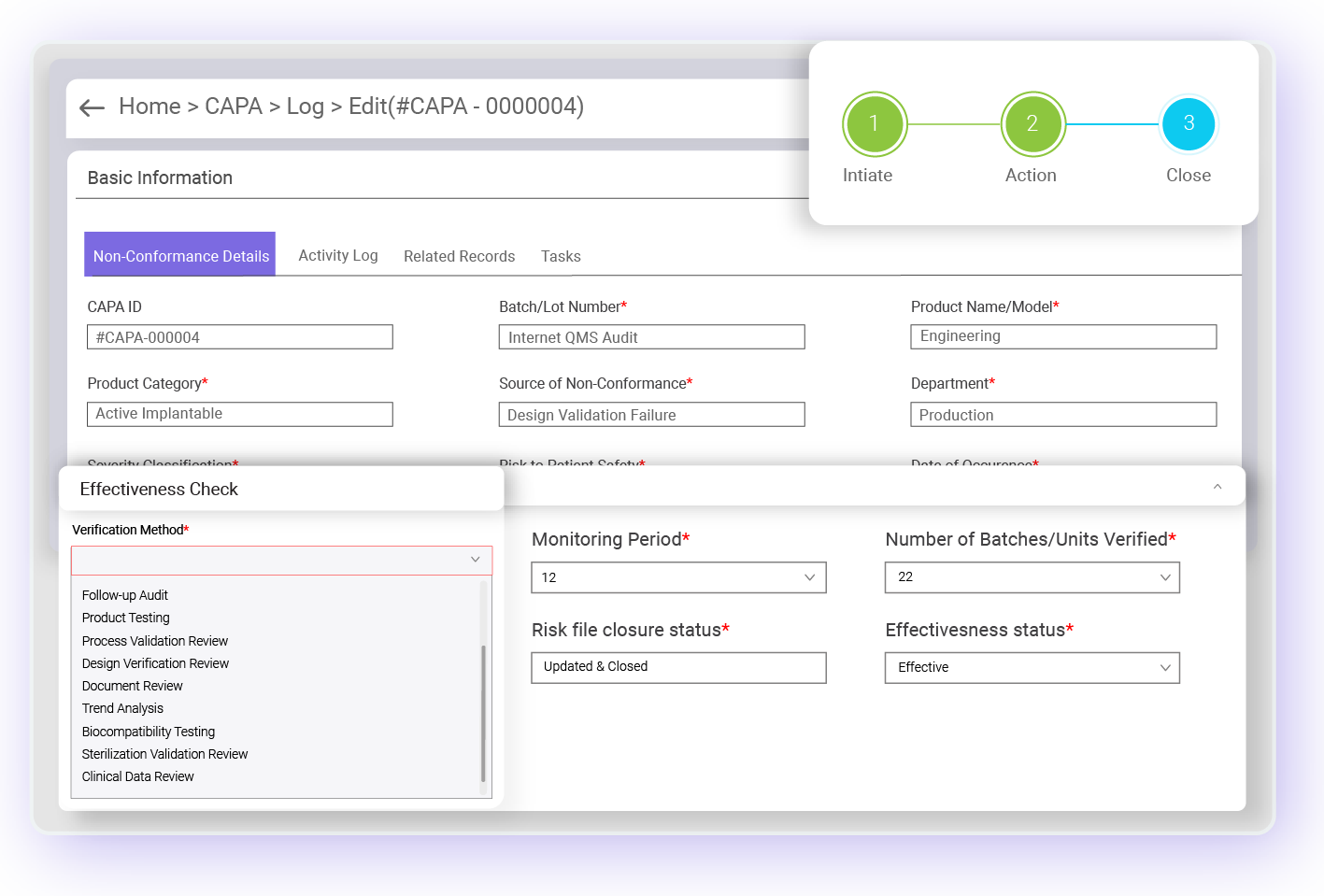Screen dimensions: 1324x896
Task: Click the Department field
Action: pos(1063,414)
